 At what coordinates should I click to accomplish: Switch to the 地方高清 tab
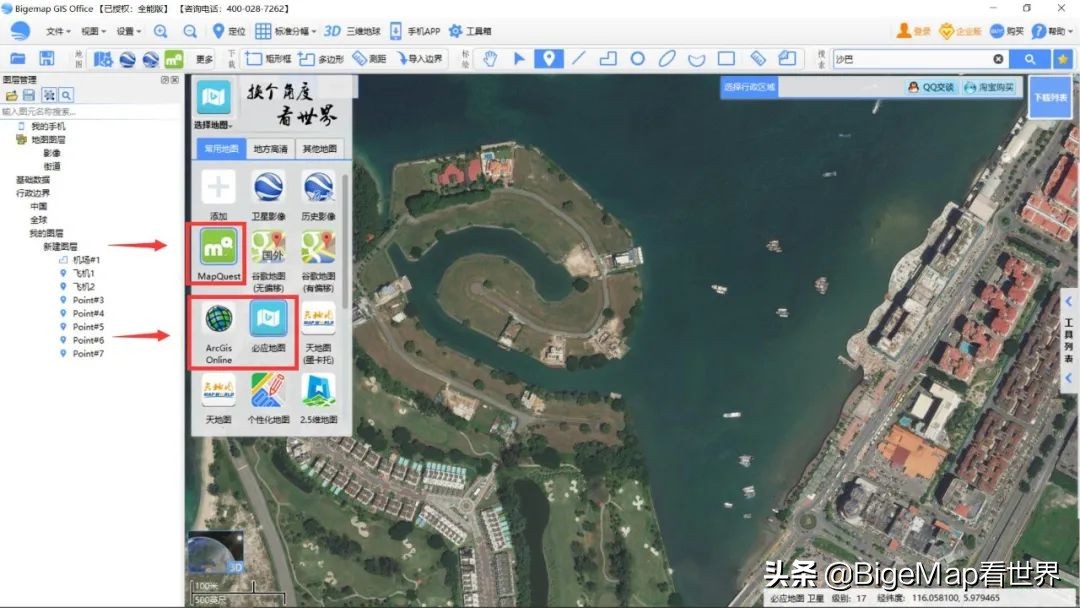point(270,149)
